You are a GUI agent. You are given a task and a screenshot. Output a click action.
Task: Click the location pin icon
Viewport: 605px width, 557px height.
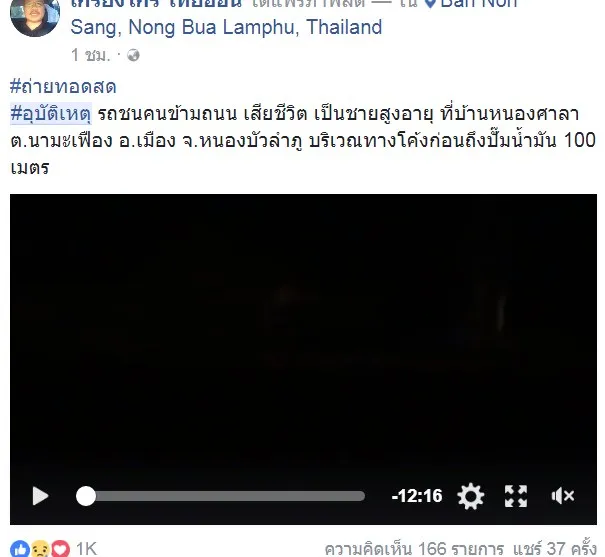coord(430,3)
